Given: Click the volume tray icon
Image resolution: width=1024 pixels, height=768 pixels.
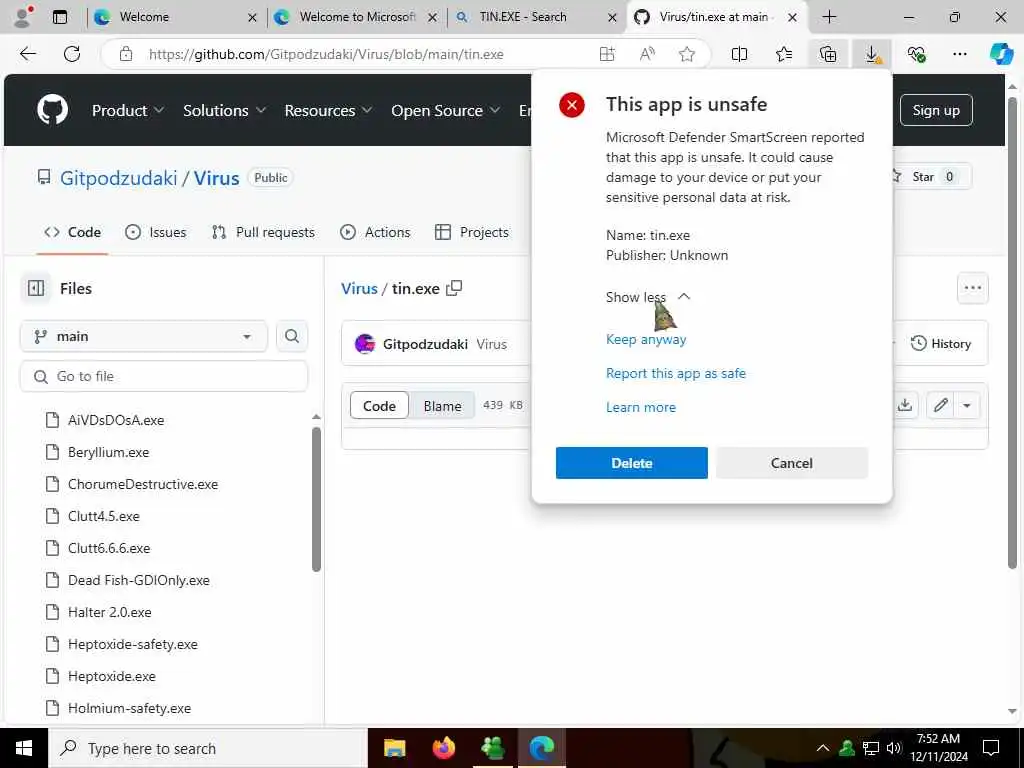Looking at the screenshot, I should (893, 748).
